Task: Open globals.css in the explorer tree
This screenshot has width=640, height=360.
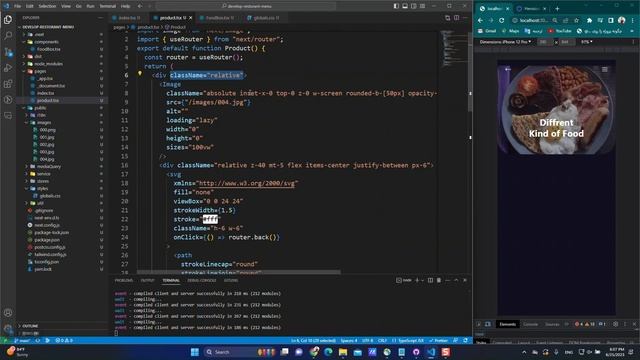Action: pyautogui.click(x=50, y=196)
